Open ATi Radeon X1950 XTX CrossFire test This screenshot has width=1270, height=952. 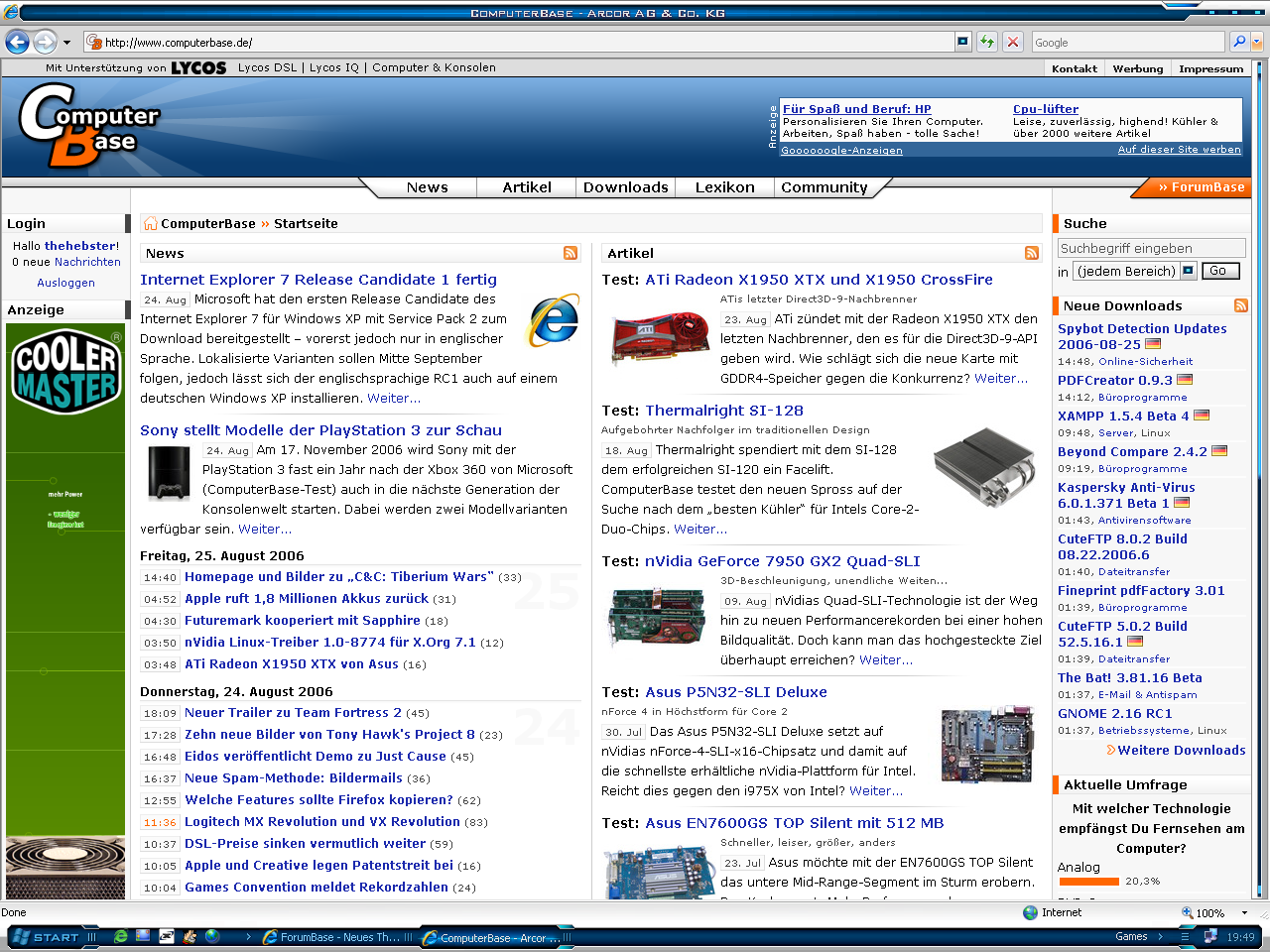[x=819, y=280]
